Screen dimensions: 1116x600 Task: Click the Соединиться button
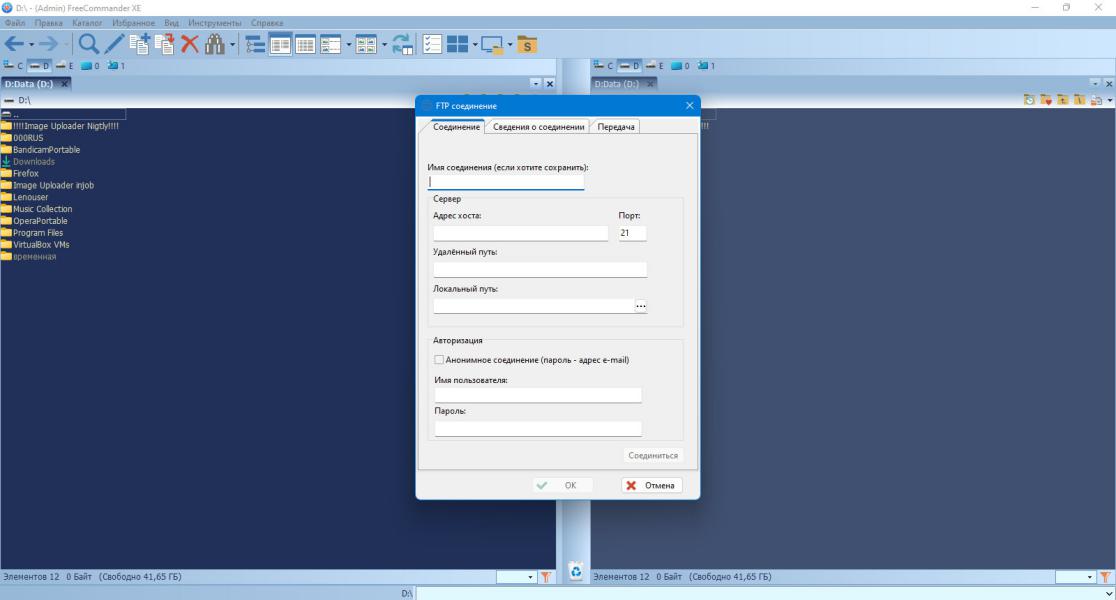click(x=653, y=456)
